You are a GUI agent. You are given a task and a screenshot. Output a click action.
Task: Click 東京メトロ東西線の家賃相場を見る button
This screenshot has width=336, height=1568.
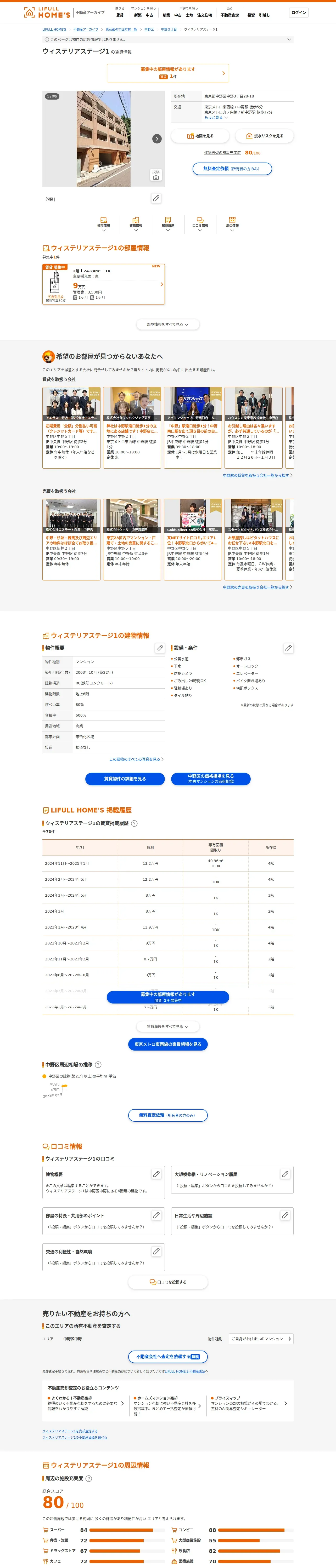pyautogui.click(x=168, y=1044)
